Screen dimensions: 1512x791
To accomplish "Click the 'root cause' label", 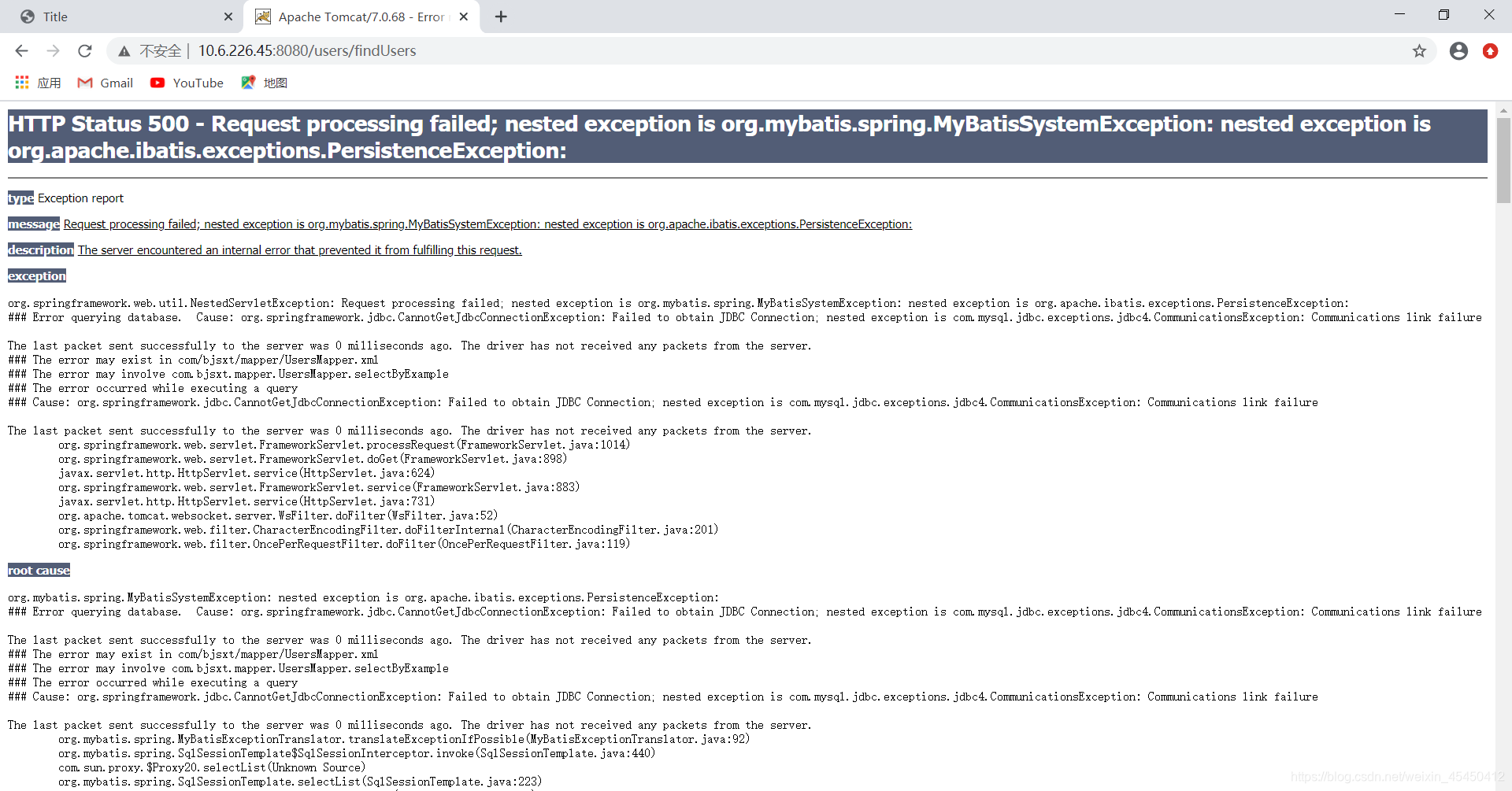I will [39, 571].
